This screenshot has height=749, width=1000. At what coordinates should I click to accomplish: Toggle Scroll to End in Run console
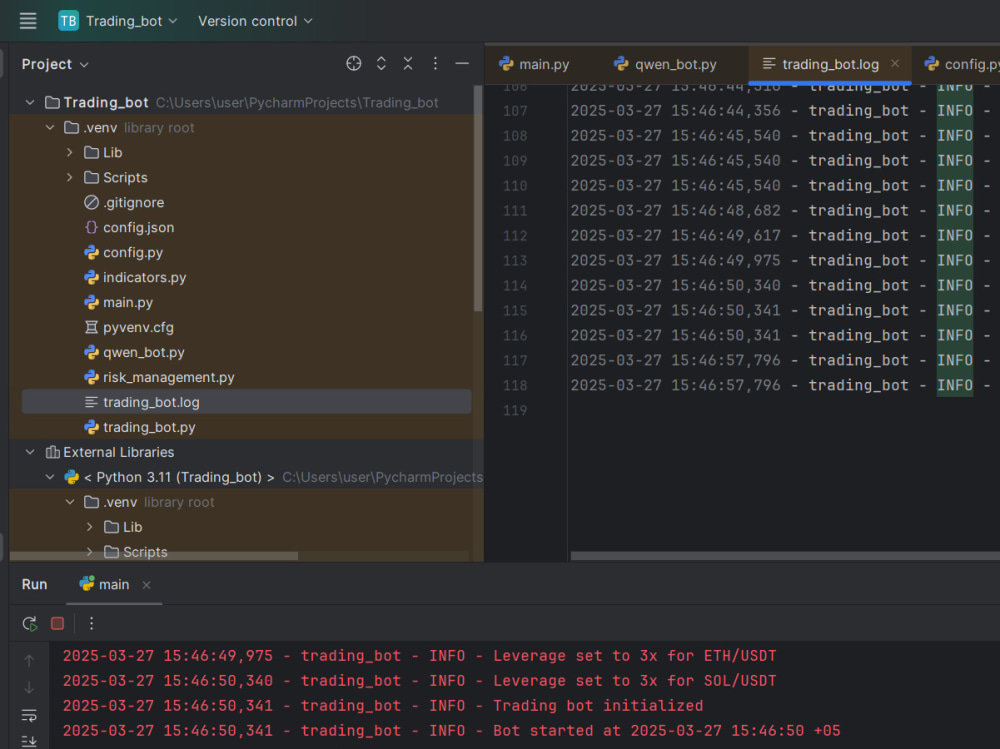tap(29, 741)
